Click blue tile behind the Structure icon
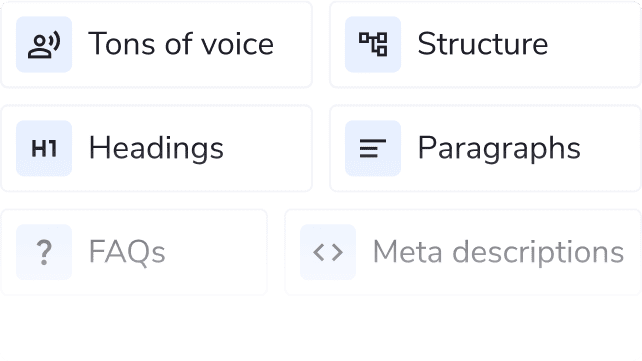The height and width of the screenshot is (361, 642). click(373, 45)
